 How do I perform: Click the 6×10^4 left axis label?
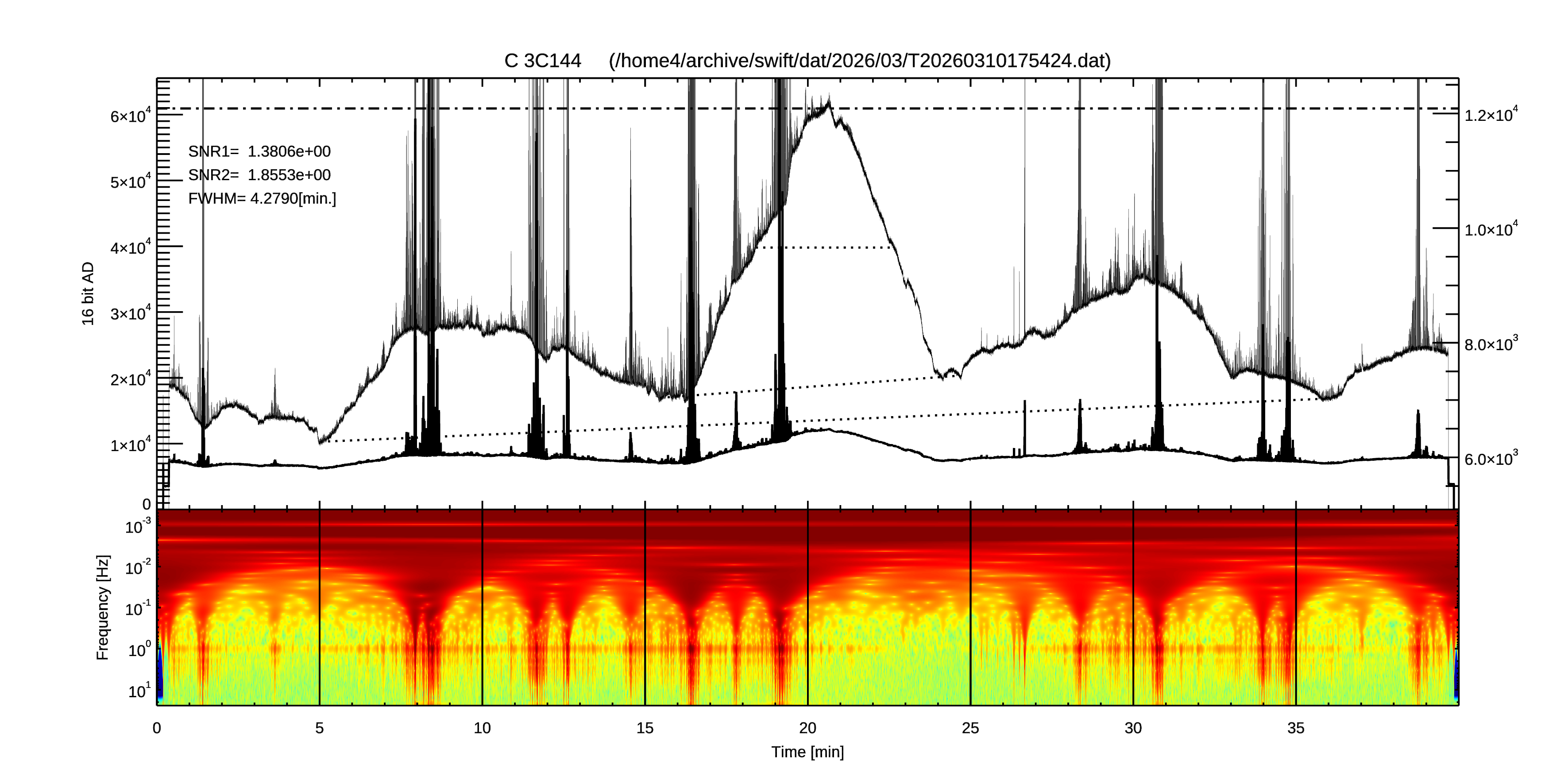(x=130, y=116)
